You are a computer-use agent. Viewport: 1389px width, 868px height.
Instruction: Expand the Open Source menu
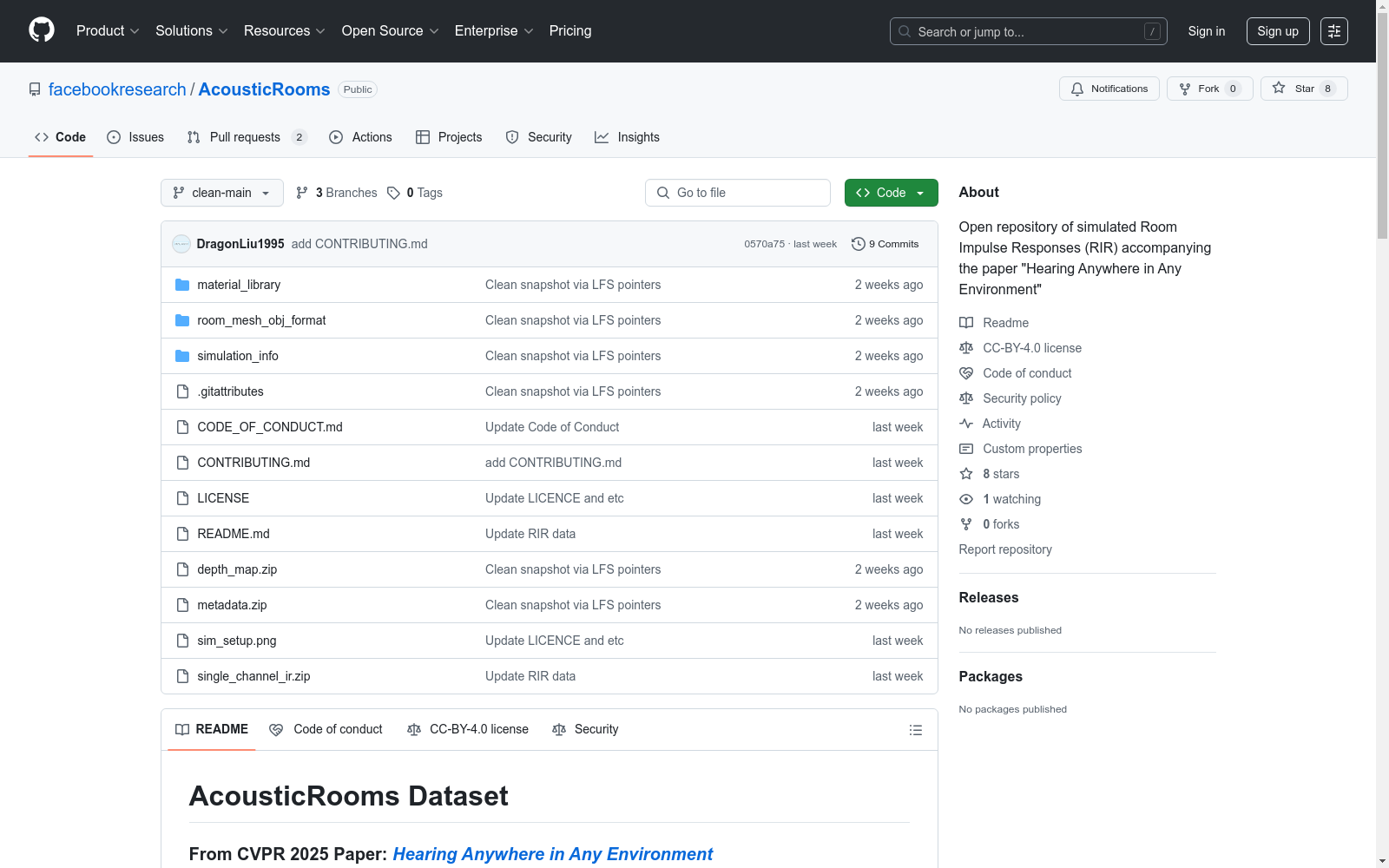click(391, 31)
